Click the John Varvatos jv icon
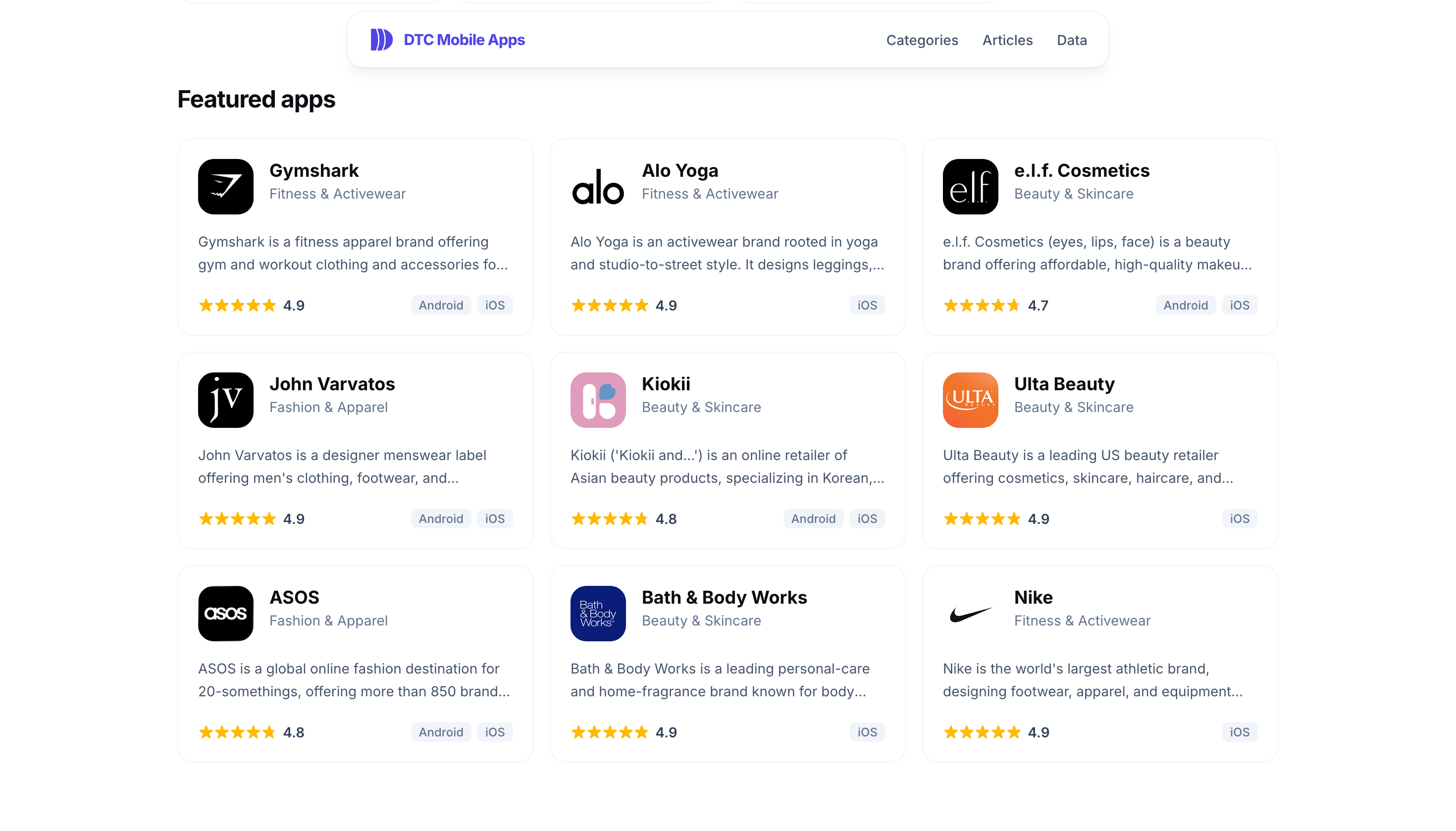This screenshot has width=1456, height=831. tap(225, 400)
